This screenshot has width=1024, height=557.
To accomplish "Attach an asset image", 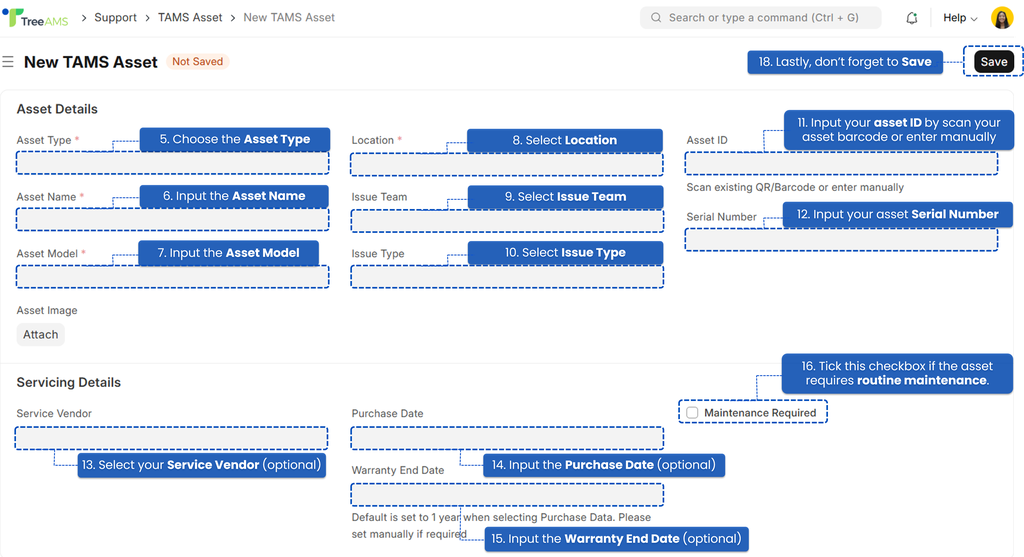I will [x=40, y=334].
